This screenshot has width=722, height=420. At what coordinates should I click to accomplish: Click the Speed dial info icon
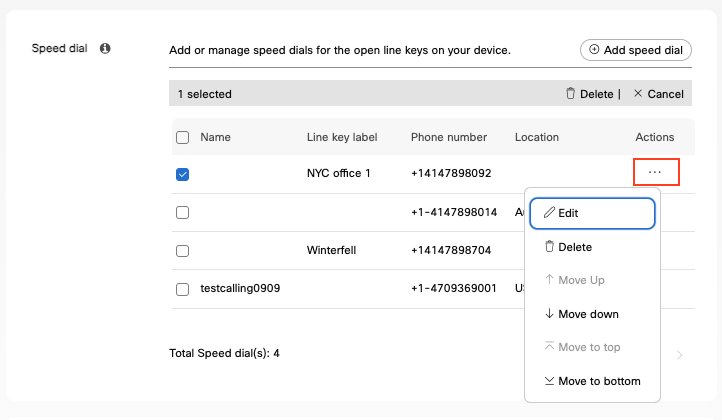pyautogui.click(x=105, y=48)
